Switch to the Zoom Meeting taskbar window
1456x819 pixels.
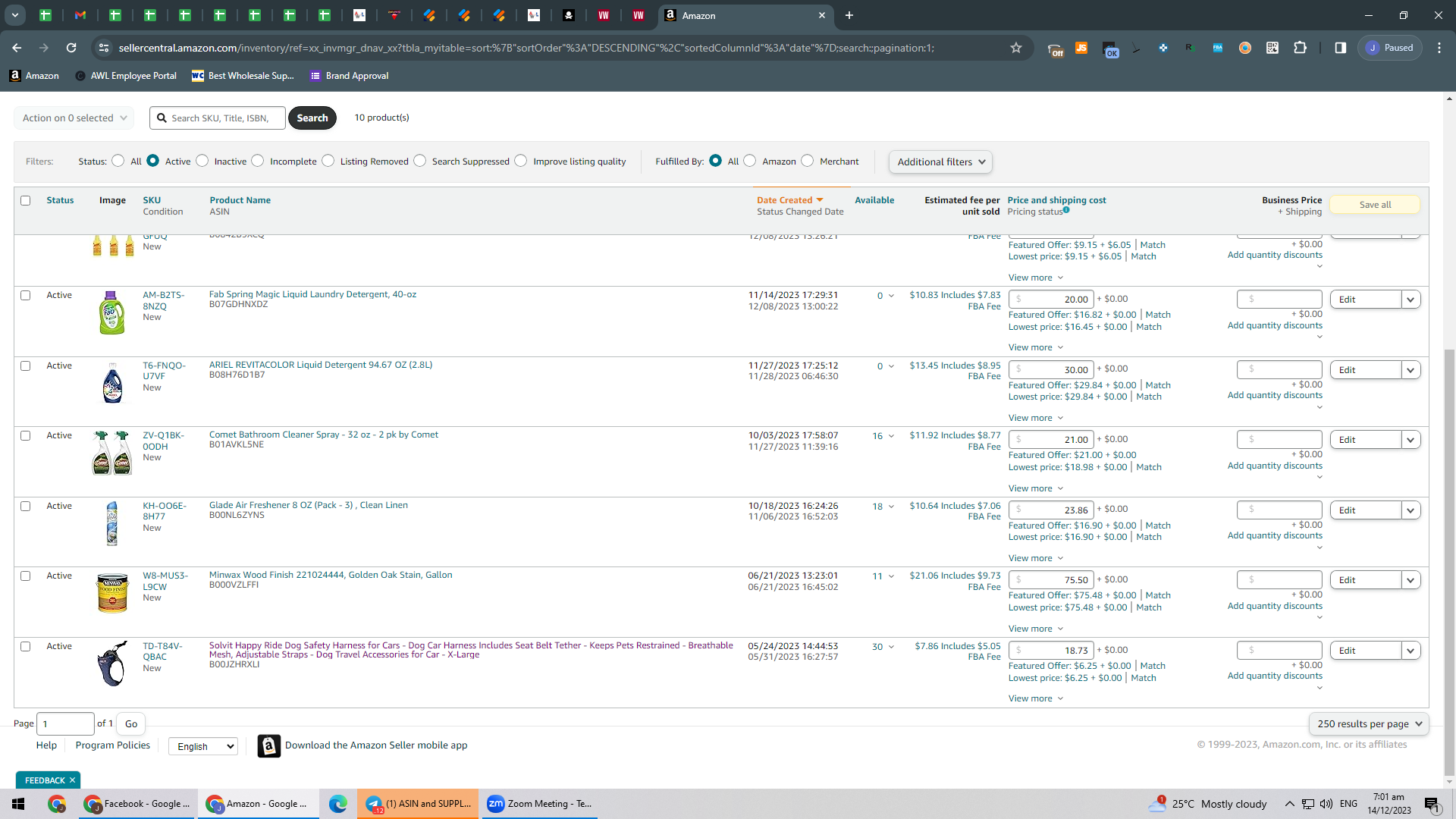(539, 804)
